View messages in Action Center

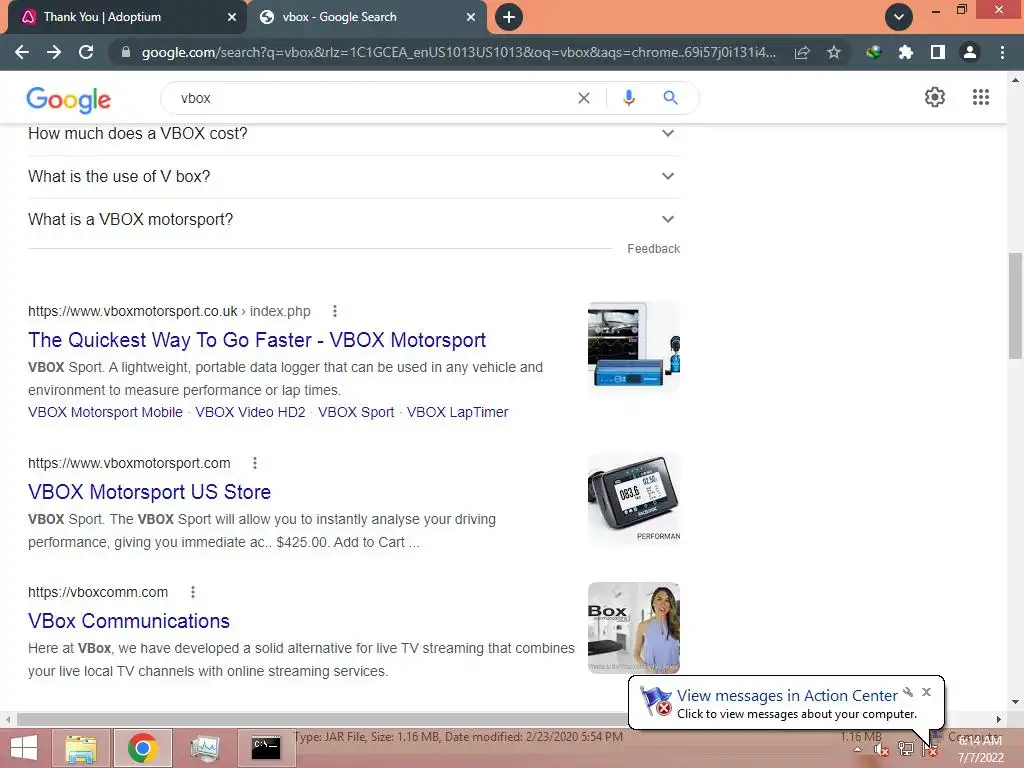787,696
